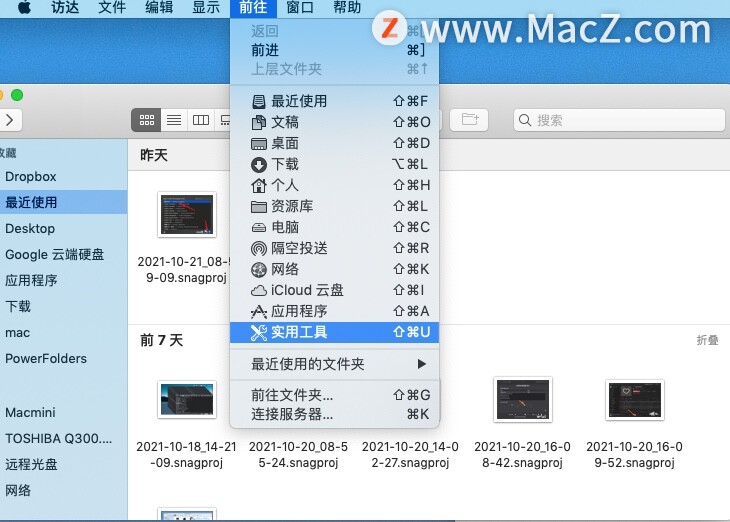Open the Apple menu
This screenshot has height=522, width=730.
(24, 7)
